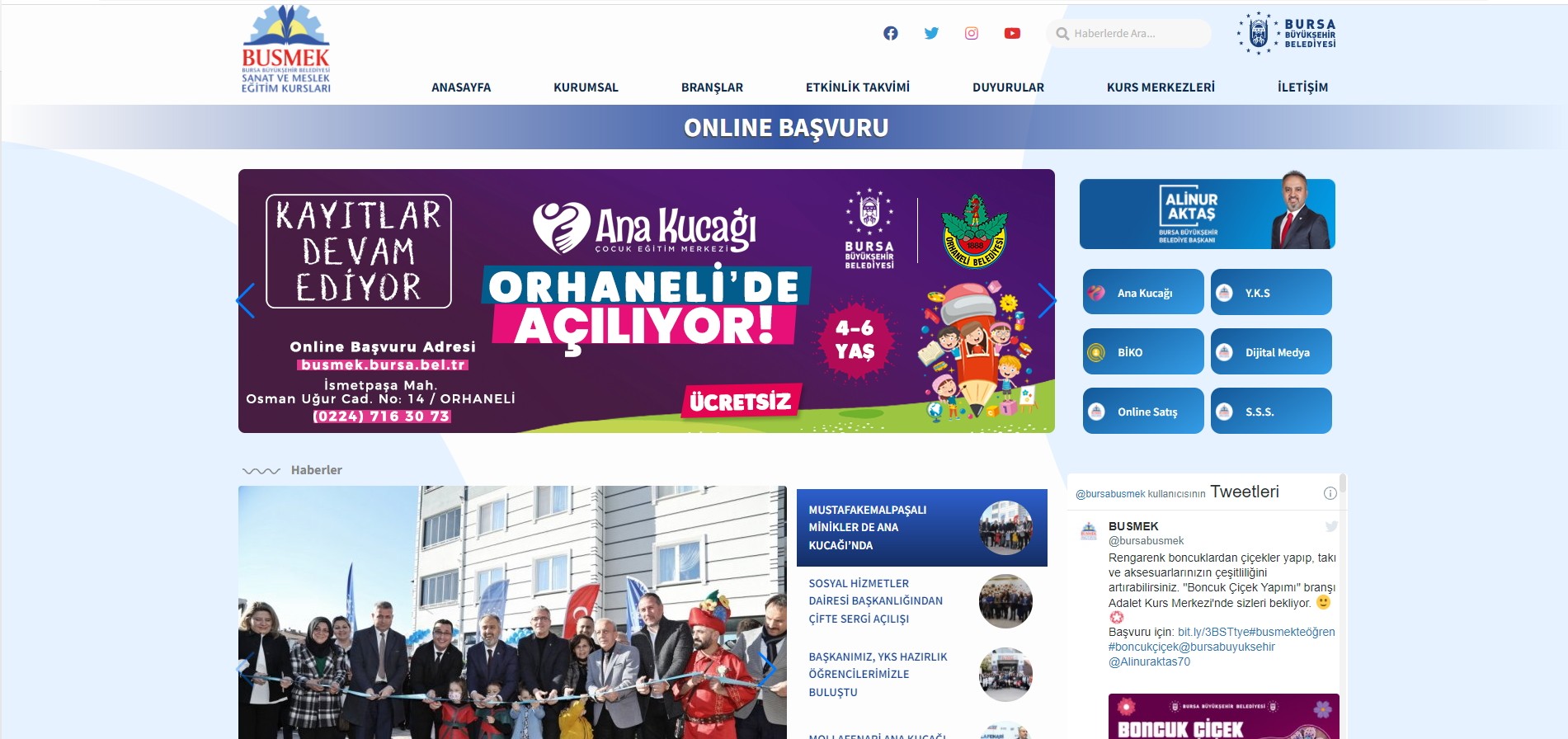The image size is (1568, 739).
Task: Open Y.K.S quick link
Action: click(x=1271, y=292)
